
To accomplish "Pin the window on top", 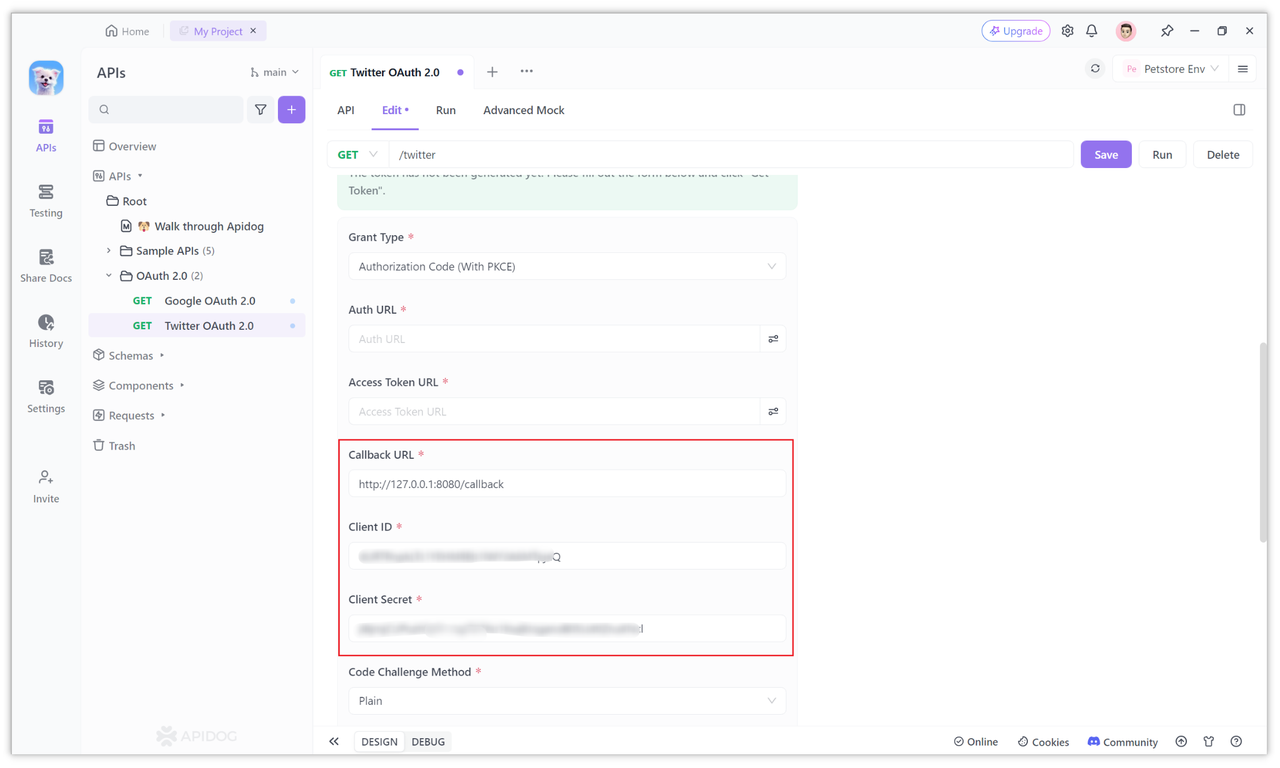I will click(1167, 31).
